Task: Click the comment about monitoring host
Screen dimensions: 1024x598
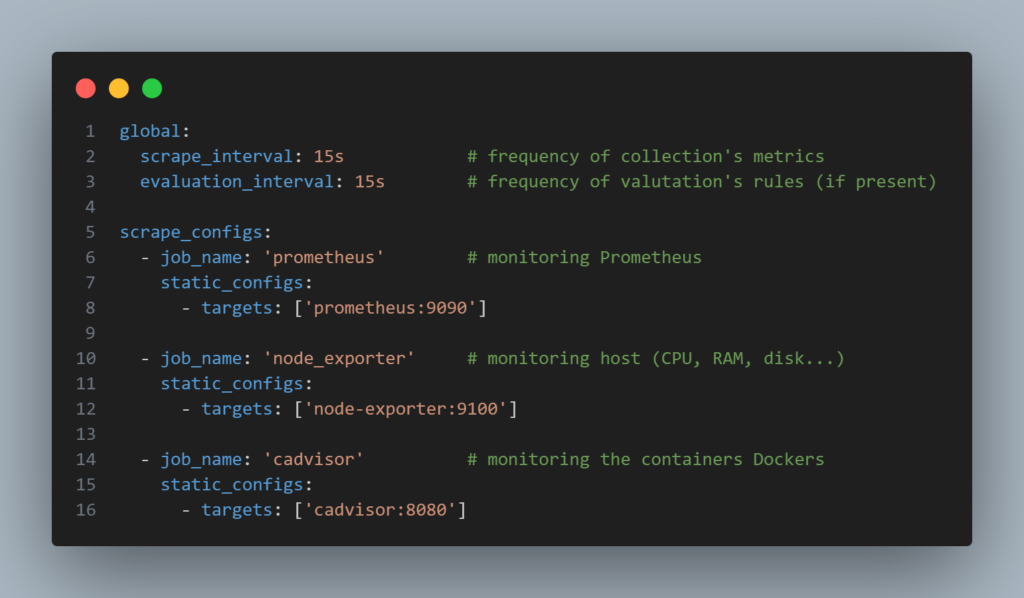Action: click(x=655, y=358)
